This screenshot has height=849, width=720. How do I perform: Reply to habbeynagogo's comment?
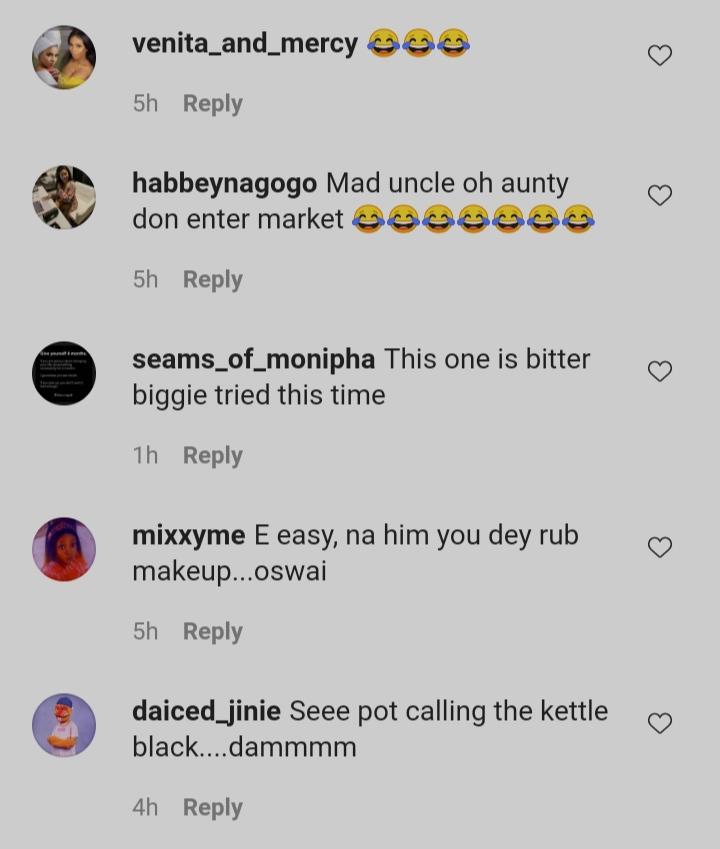[212, 280]
